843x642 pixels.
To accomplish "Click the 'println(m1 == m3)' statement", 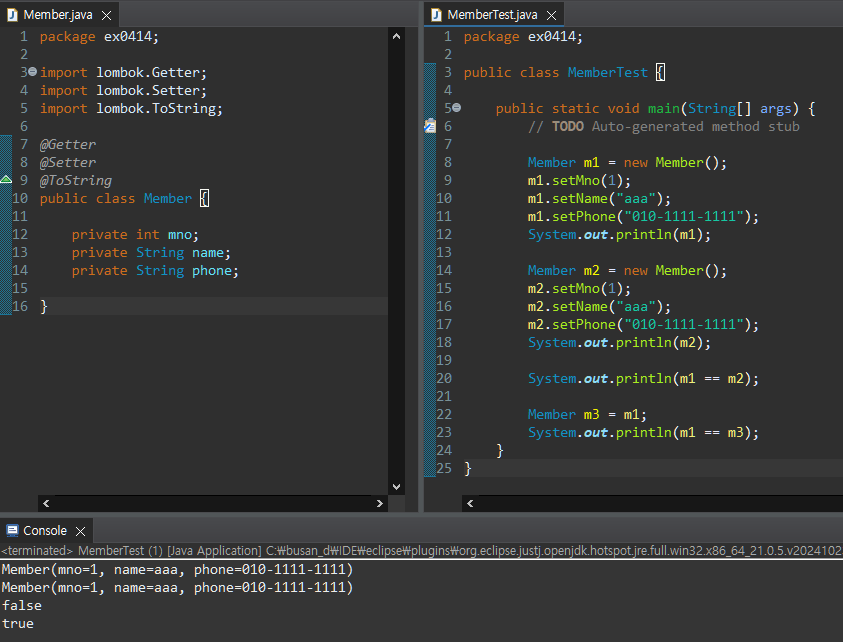I will (x=643, y=433).
